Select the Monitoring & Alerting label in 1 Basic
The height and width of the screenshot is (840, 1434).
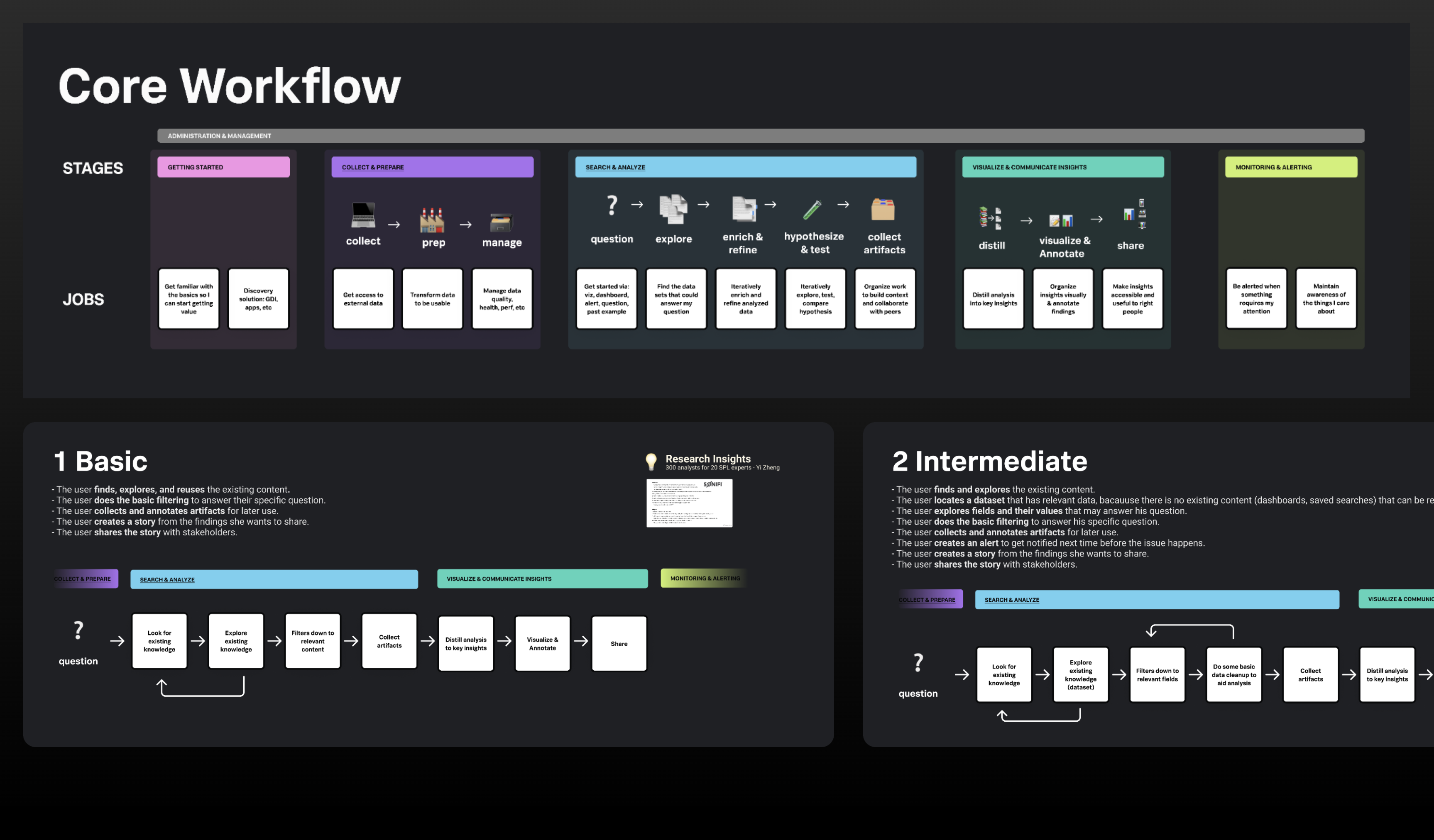pyautogui.click(x=705, y=579)
